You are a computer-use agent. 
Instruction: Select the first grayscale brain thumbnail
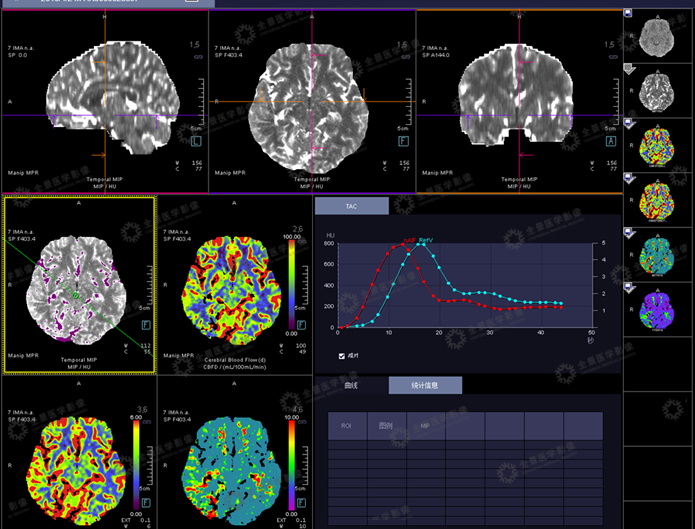click(x=656, y=37)
